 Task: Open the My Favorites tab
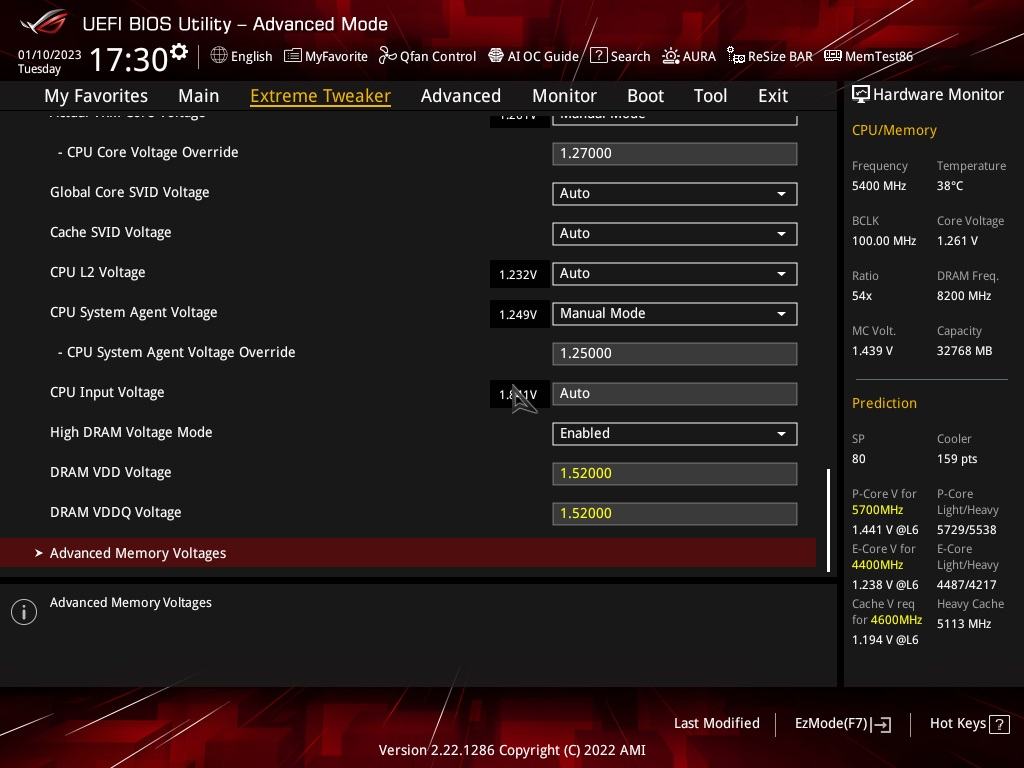click(96, 96)
